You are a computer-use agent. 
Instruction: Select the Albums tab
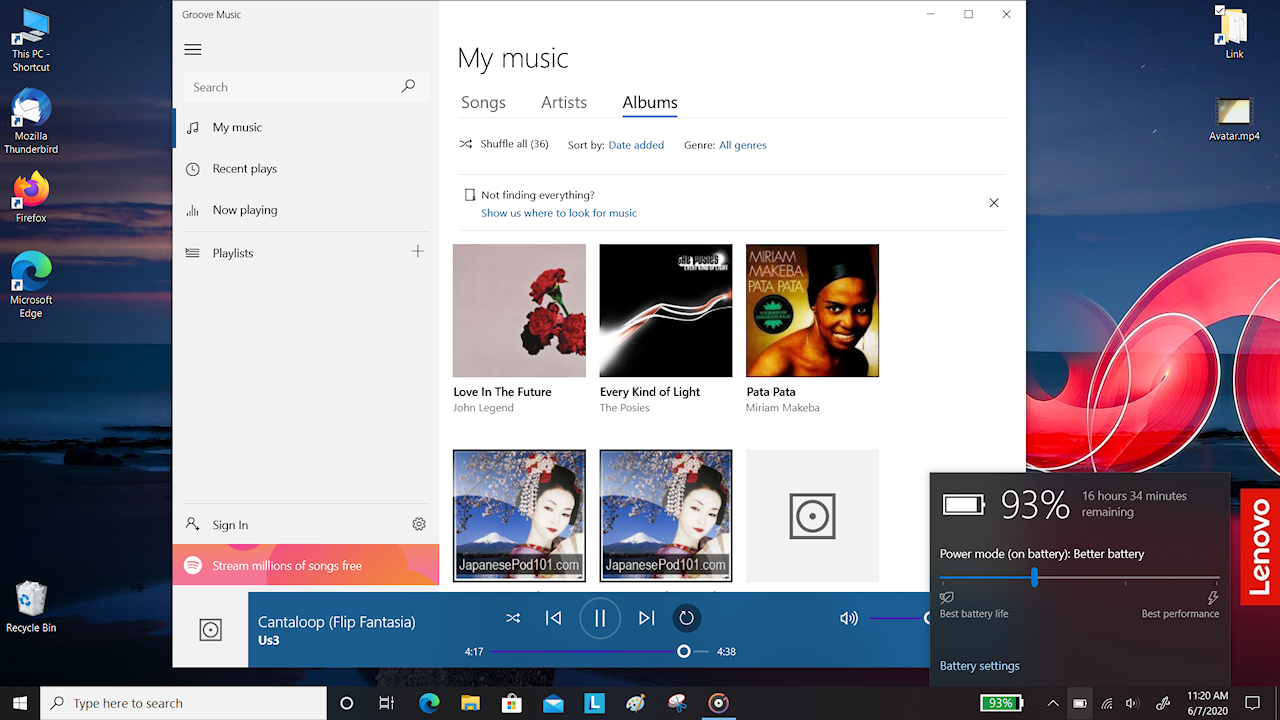[x=650, y=102]
